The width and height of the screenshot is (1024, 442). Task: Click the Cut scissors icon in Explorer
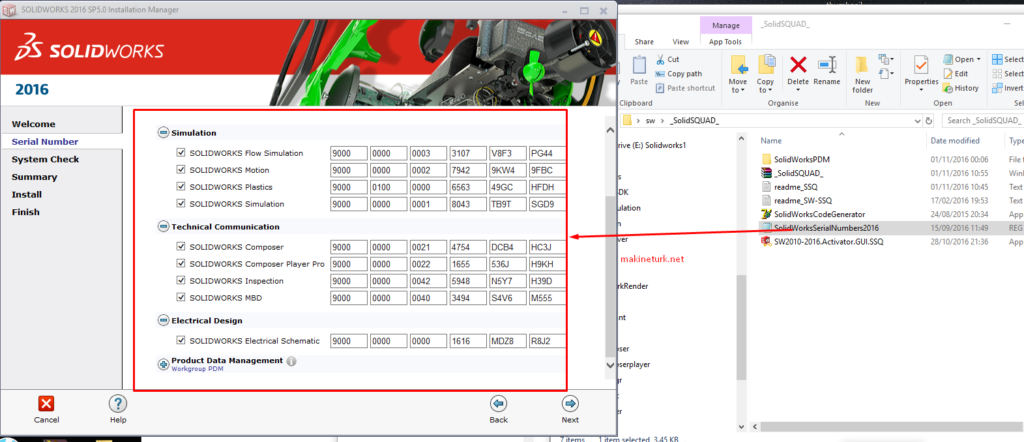[660, 59]
